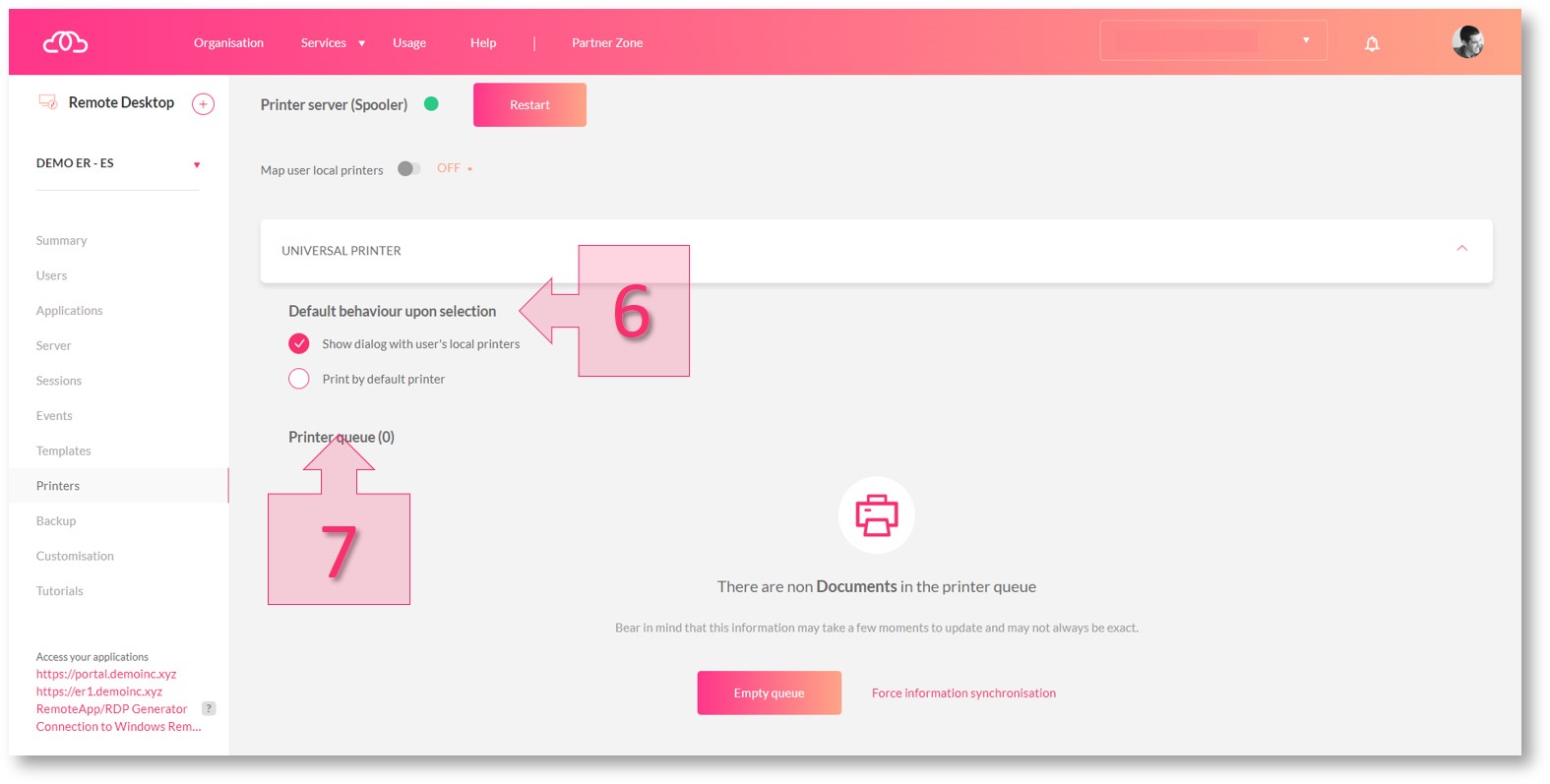Click the Remote Desktop title
The height and width of the screenshot is (784, 1550).
(x=121, y=102)
